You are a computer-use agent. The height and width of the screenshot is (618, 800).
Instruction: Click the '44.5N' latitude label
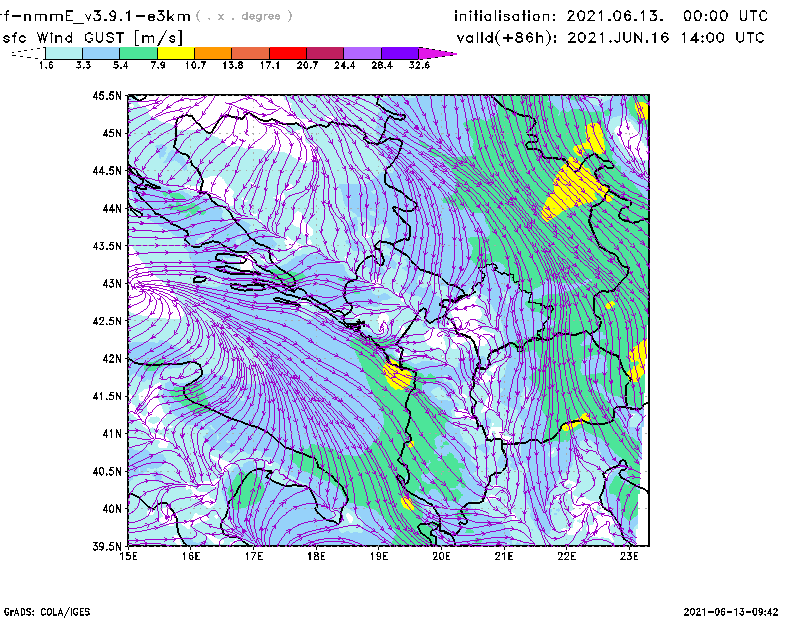coord(107,170)
